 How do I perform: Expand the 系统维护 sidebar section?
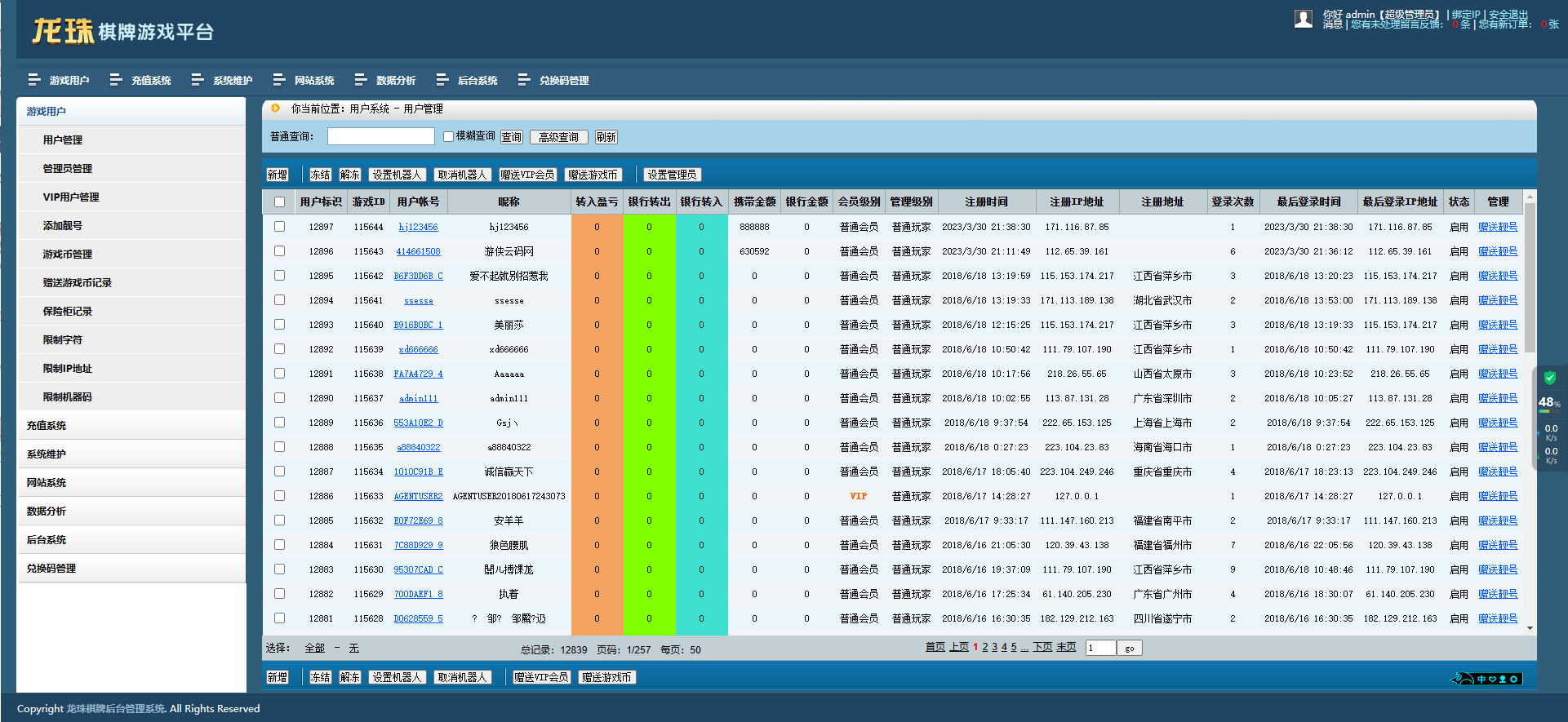pyautogui.click(x=131, y=454)
